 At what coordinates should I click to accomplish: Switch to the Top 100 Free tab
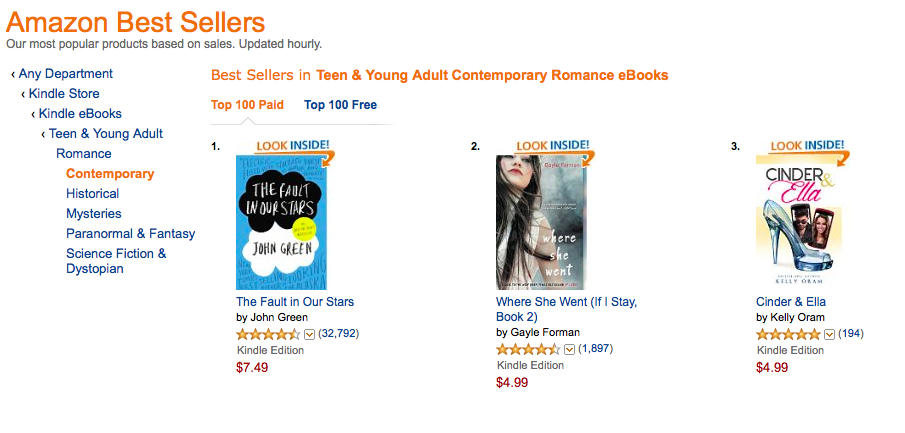(340, 104)
